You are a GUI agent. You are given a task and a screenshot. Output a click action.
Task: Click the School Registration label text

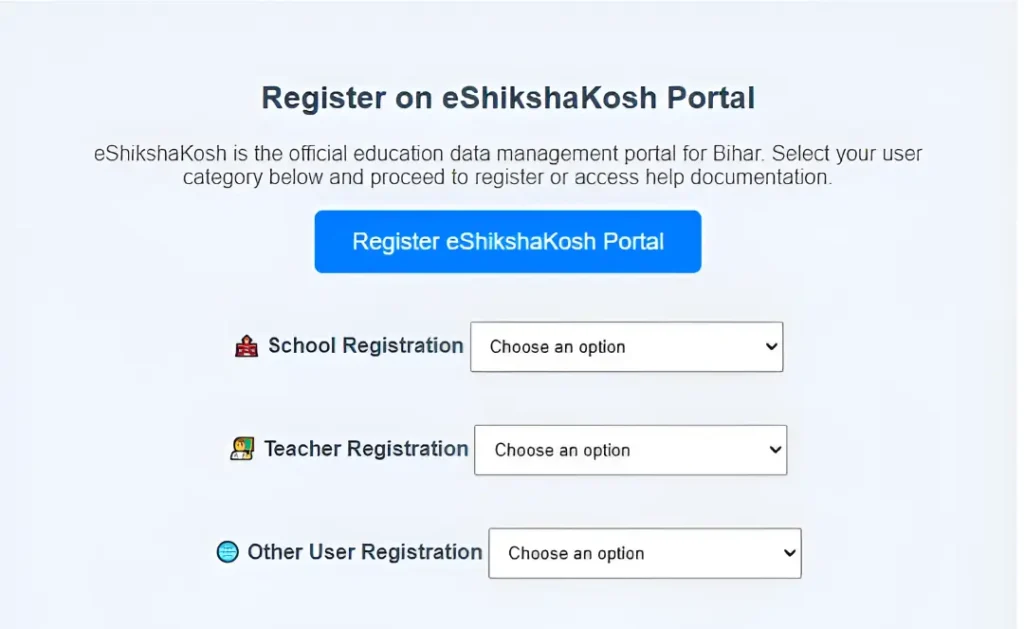click(x=365, y=346)
